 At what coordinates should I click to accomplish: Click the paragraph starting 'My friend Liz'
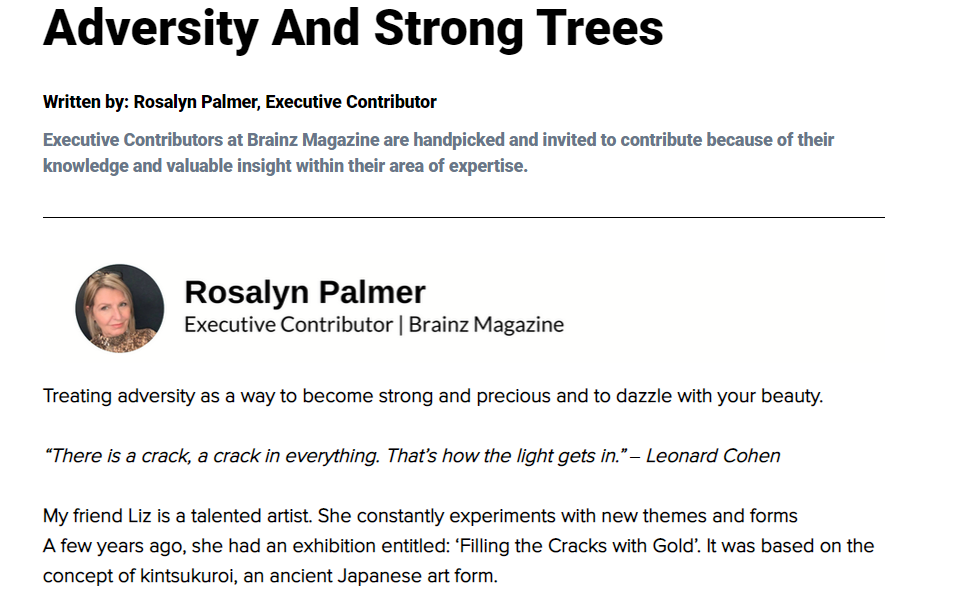click(458, 545)
